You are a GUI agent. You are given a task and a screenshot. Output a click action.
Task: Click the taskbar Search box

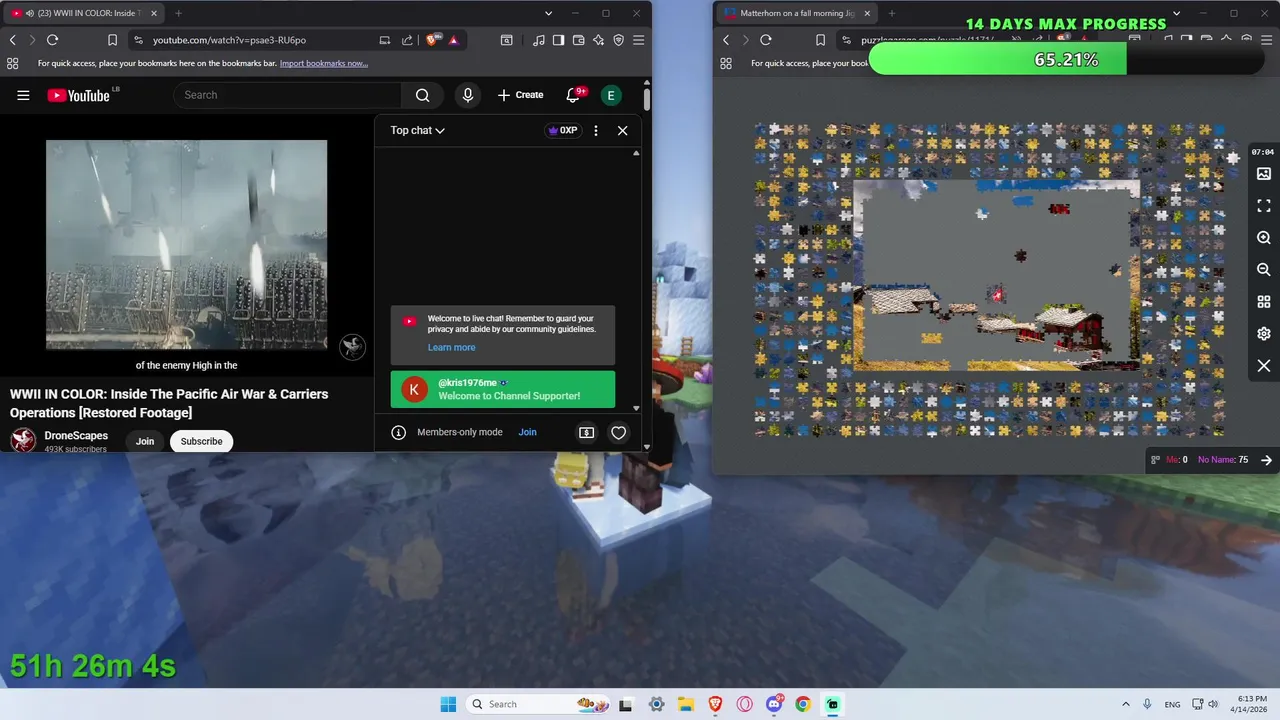pos(538,704)
